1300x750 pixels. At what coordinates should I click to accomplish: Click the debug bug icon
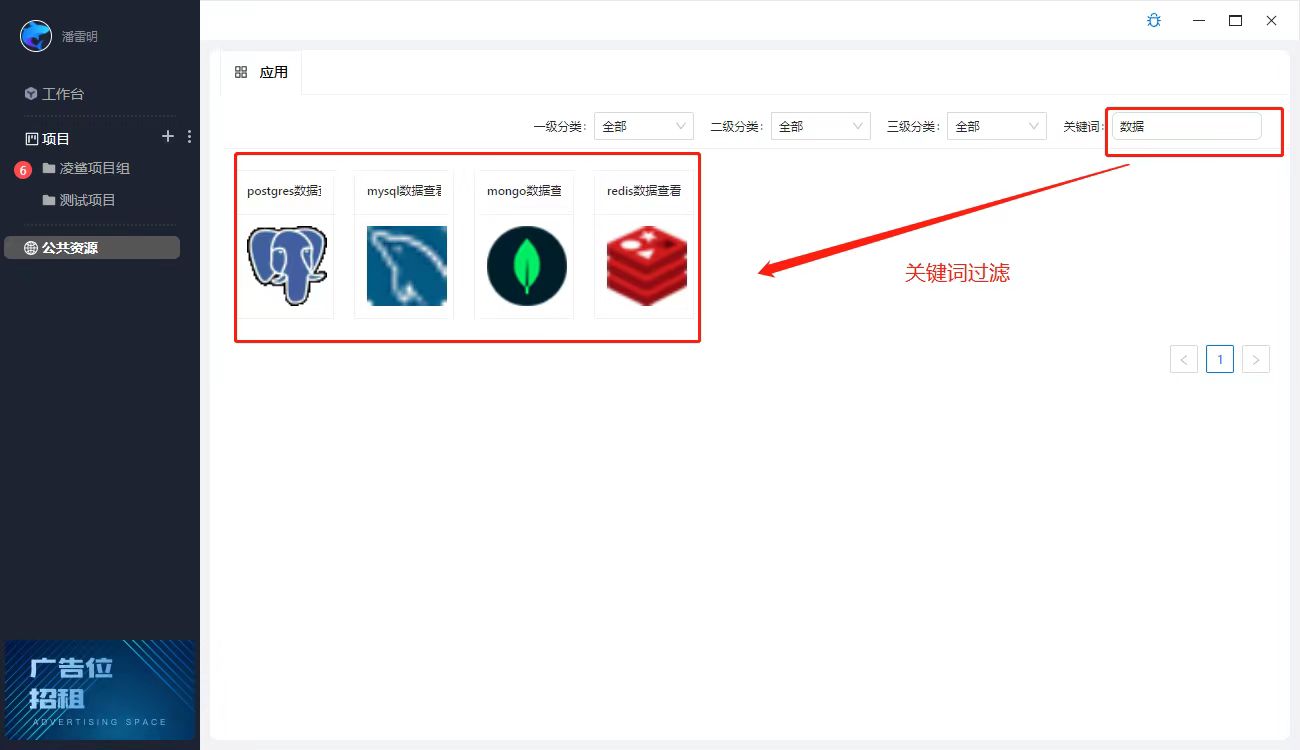coord(1154,20)
